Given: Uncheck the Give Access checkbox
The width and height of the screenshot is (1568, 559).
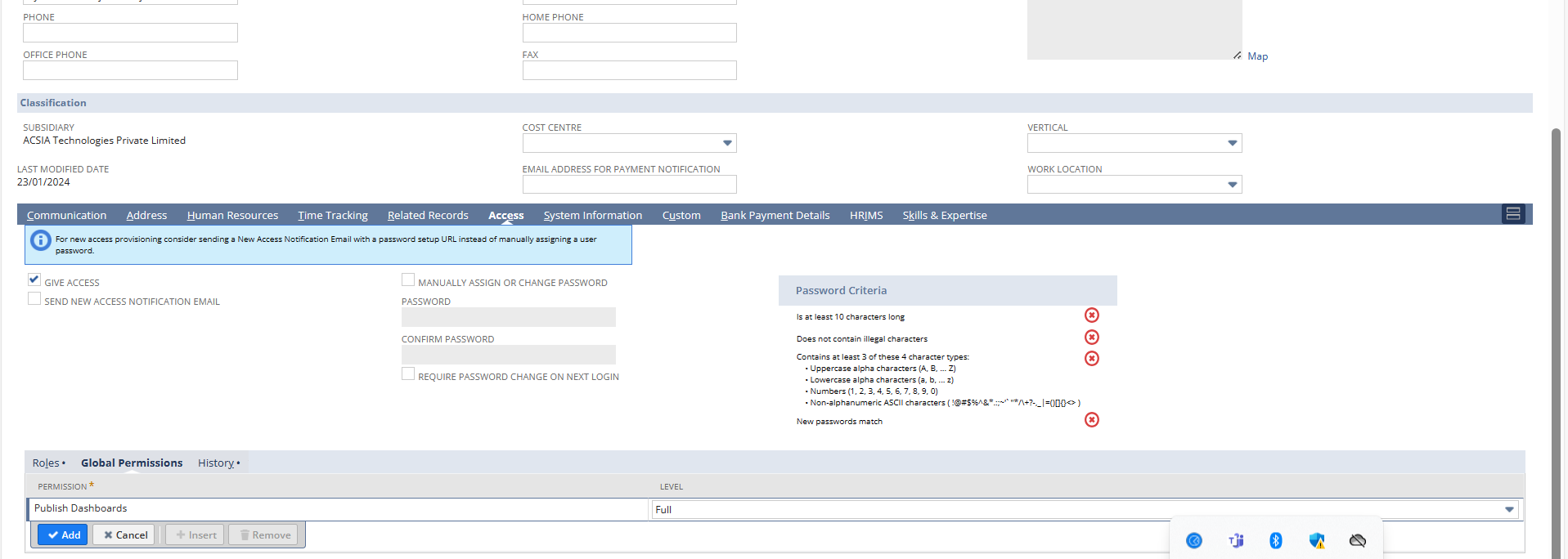Looking at the screenshot, I should click(x=34, y=279).
